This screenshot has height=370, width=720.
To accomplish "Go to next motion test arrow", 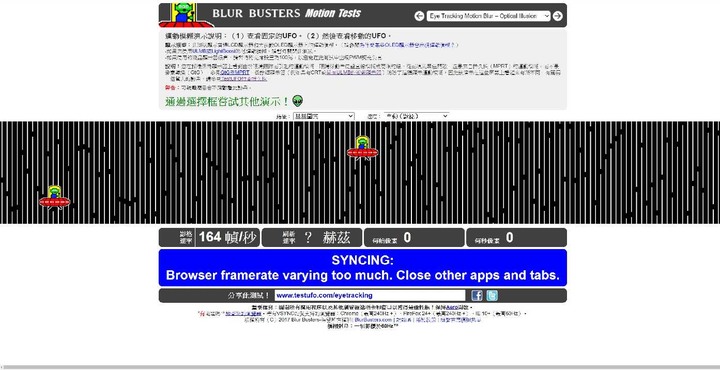I will click(x=557, y=16).
